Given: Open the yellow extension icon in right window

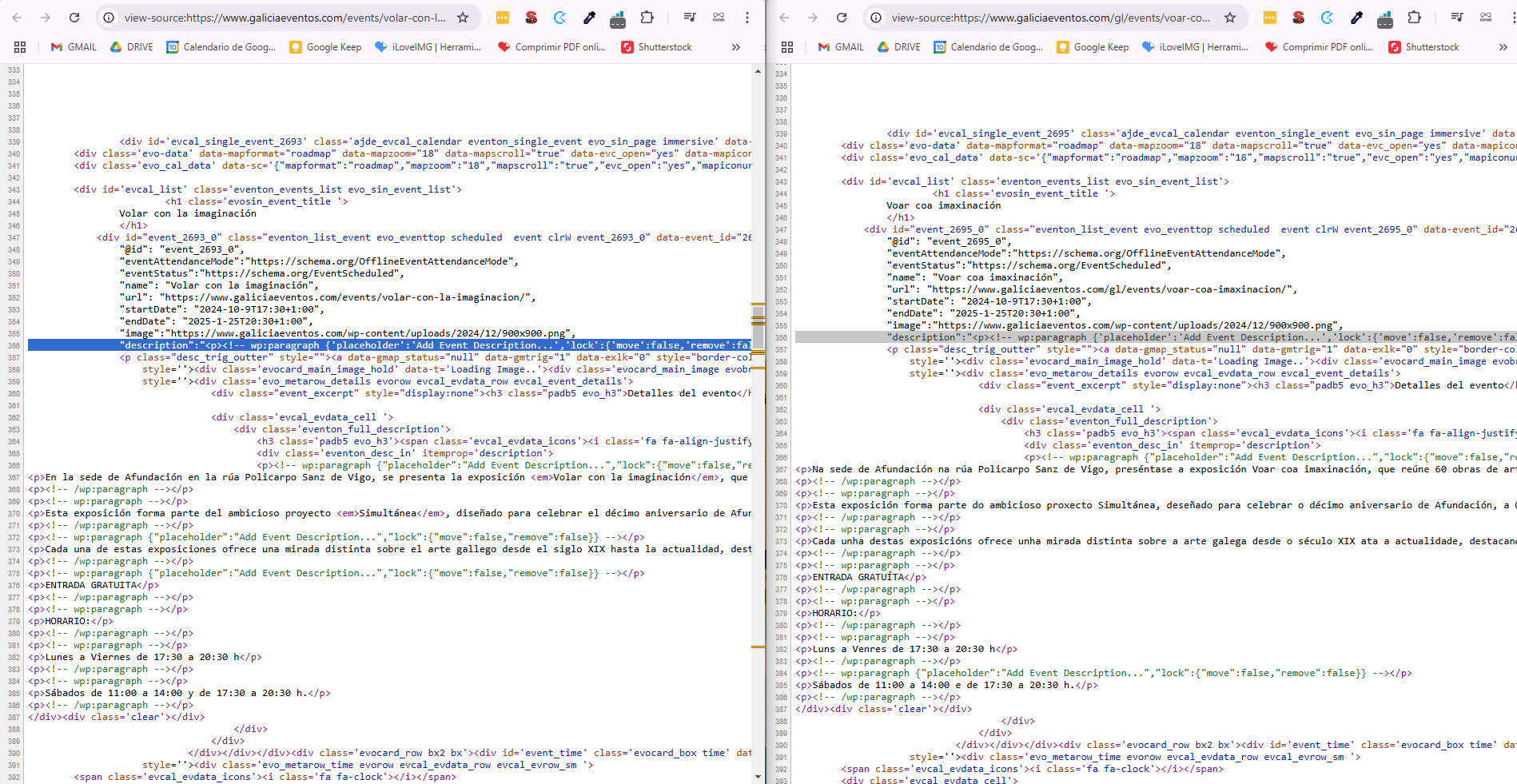Looking at the screenshot, I should 1270,18.
